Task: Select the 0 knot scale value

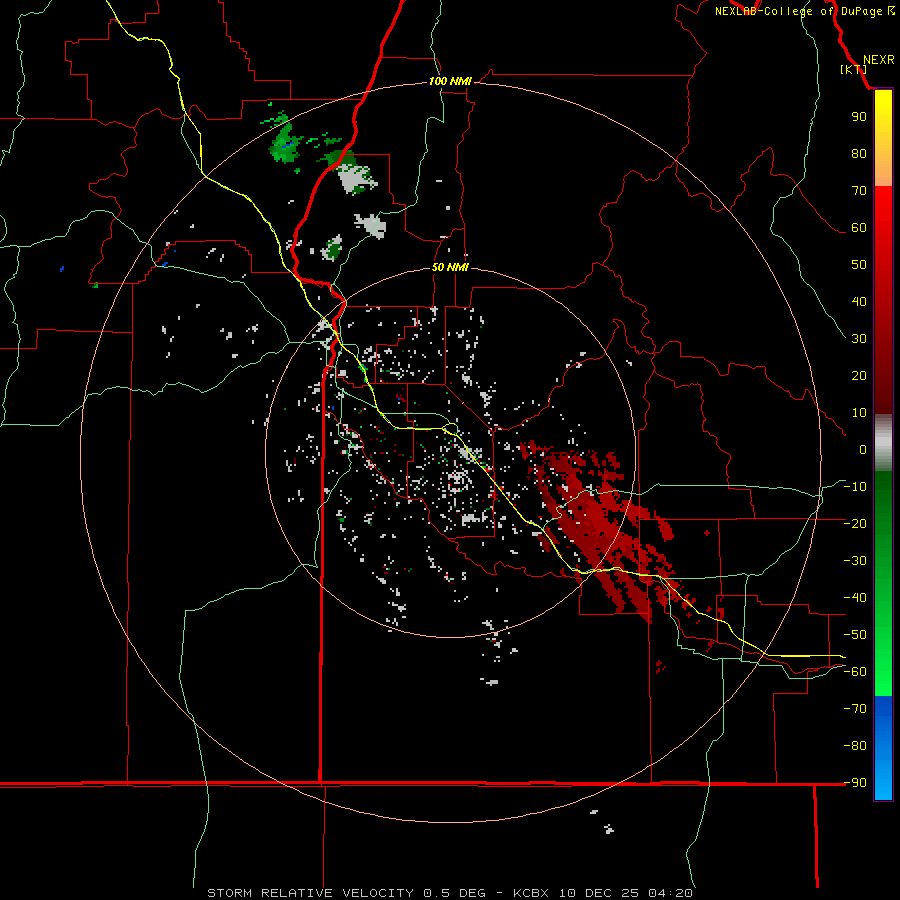Action: pyautogui.click(x=863, y=450)
